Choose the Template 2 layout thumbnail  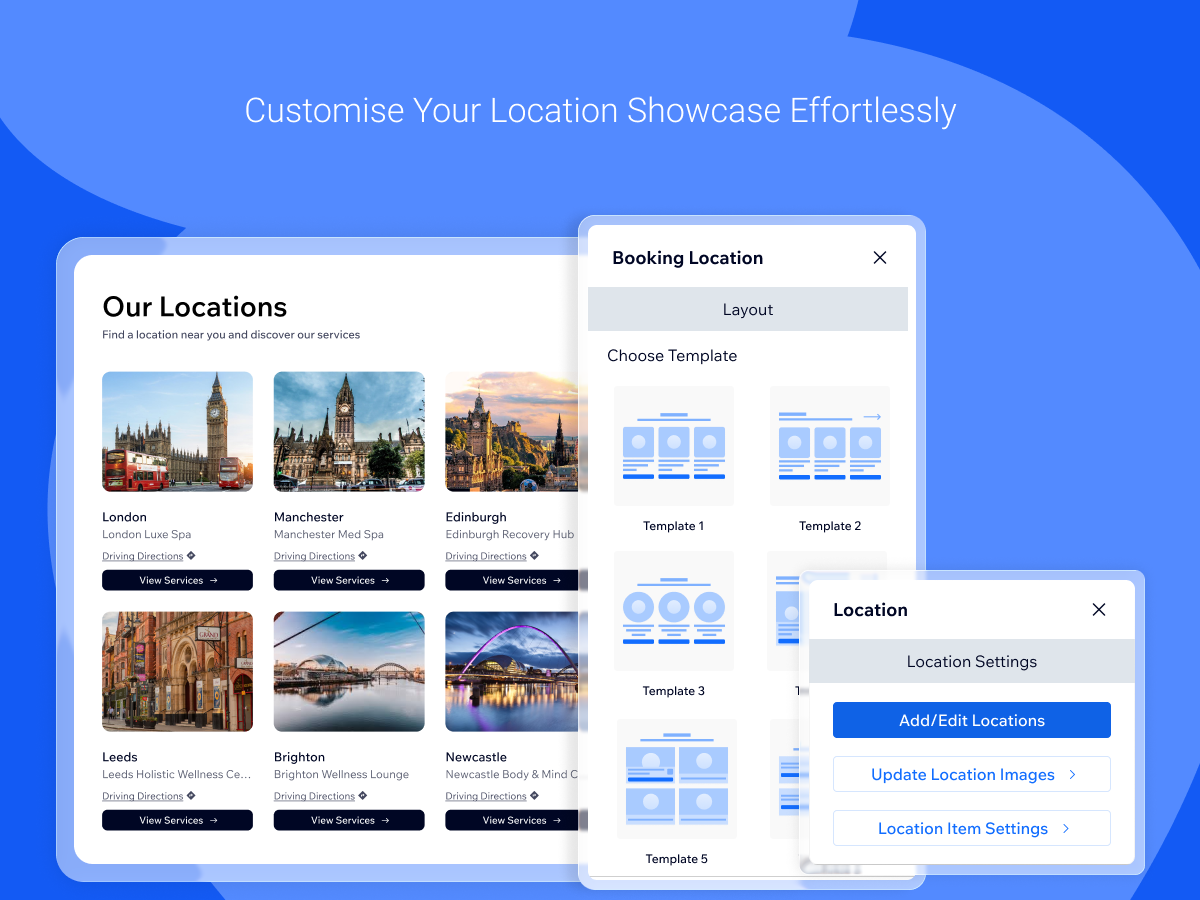[x=829, y=446]
